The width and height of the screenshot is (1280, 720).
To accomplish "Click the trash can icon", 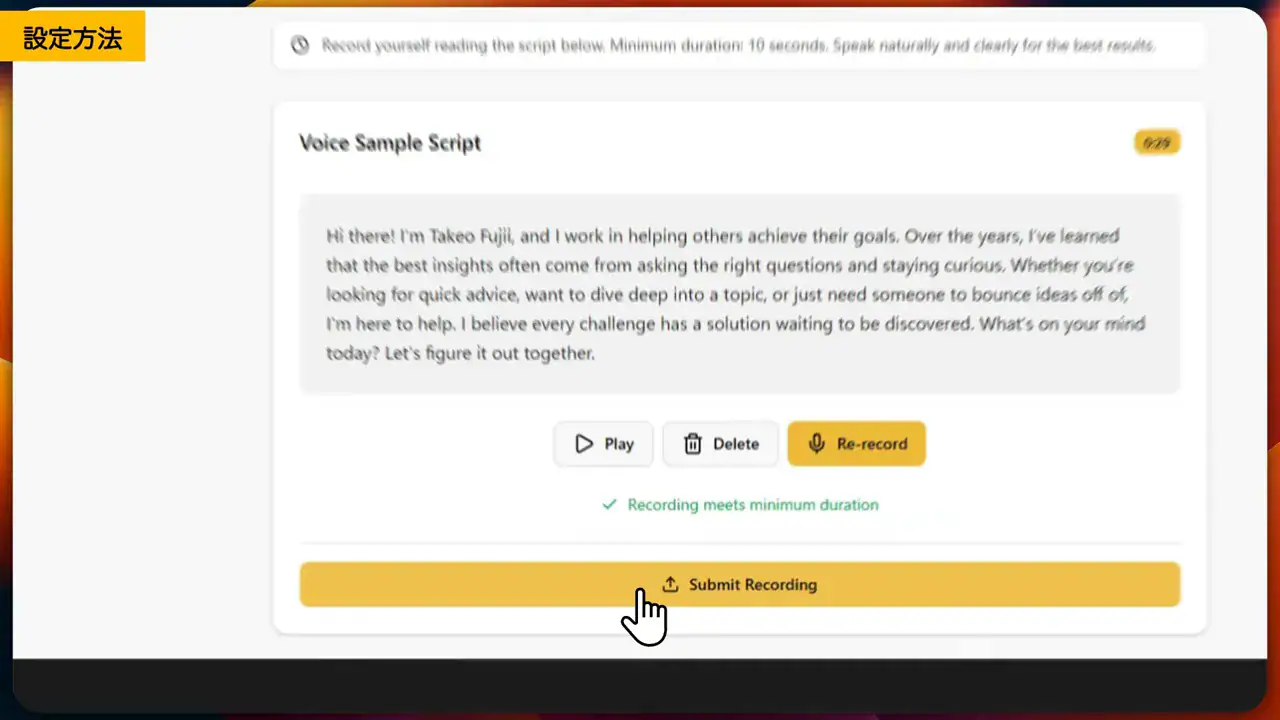I will coord(692,444).
